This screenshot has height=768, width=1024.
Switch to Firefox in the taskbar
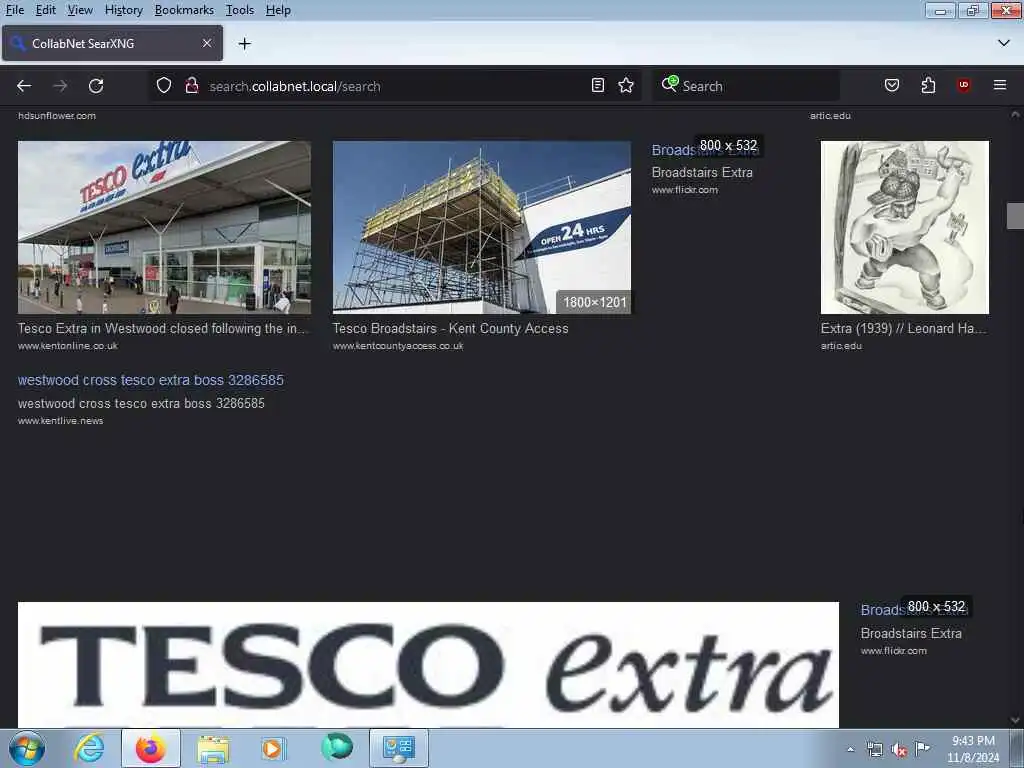pos(151,748)
